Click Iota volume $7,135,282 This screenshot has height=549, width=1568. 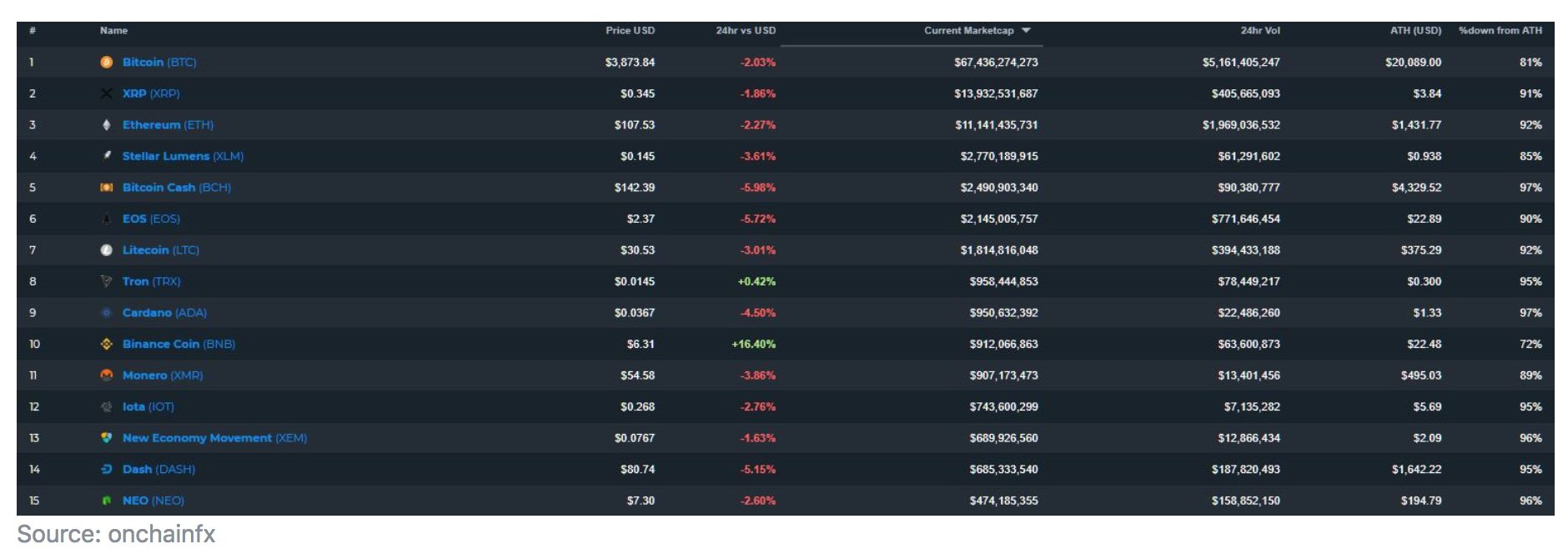click(1252, 406)
